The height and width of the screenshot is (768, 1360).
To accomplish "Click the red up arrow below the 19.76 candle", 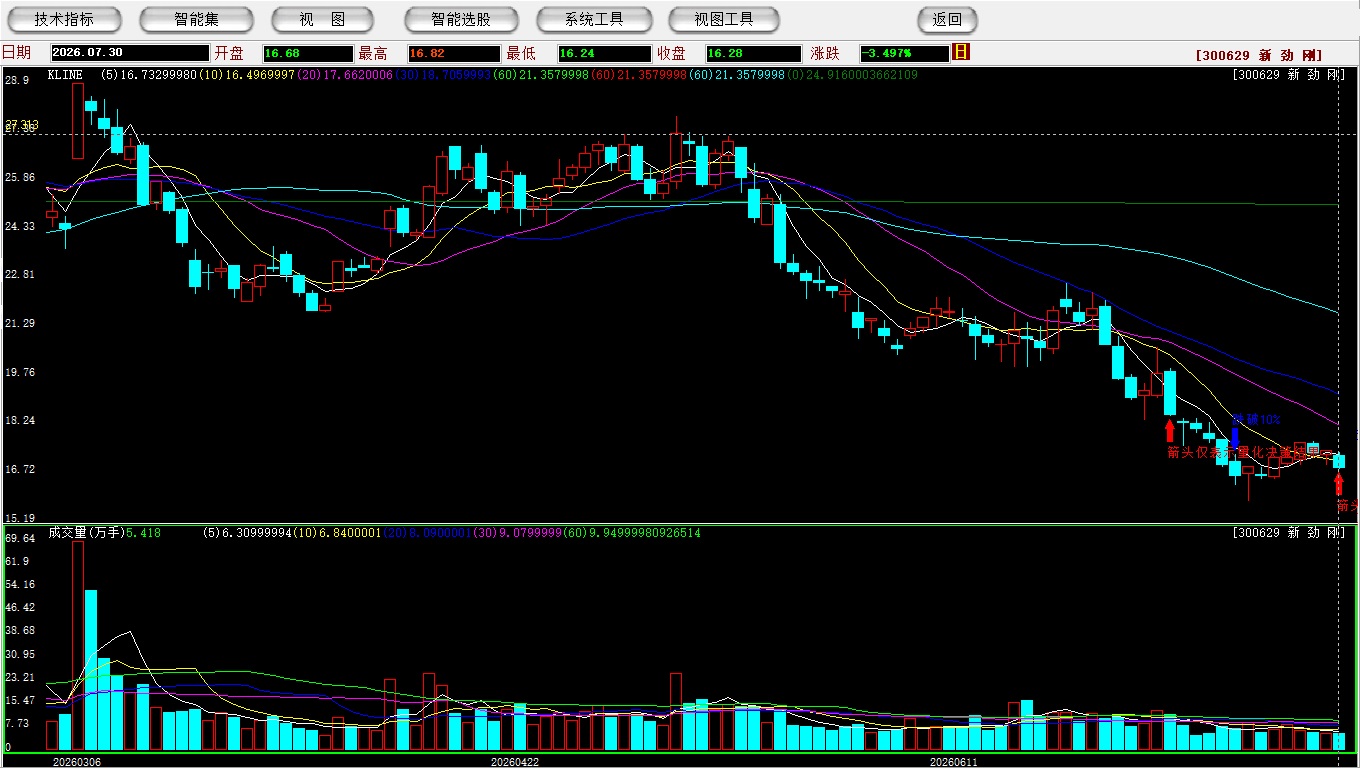I will click(1170, 431).
